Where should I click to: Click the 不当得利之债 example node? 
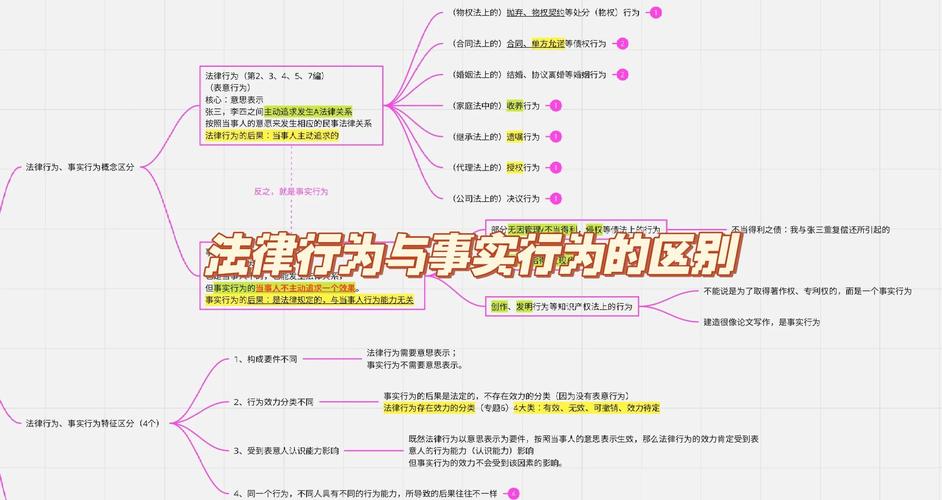point(810,230)
